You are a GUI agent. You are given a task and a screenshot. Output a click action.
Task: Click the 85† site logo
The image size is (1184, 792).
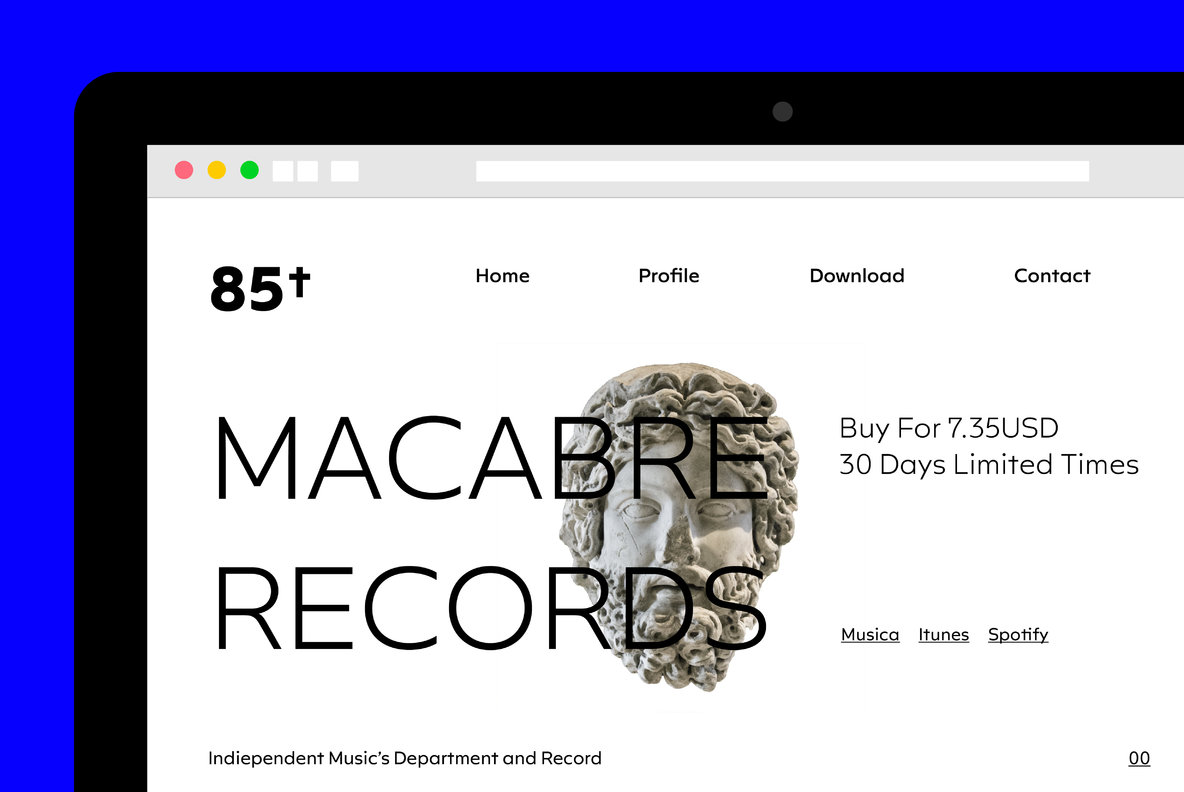pyautogui.click(x=260, y=288)
